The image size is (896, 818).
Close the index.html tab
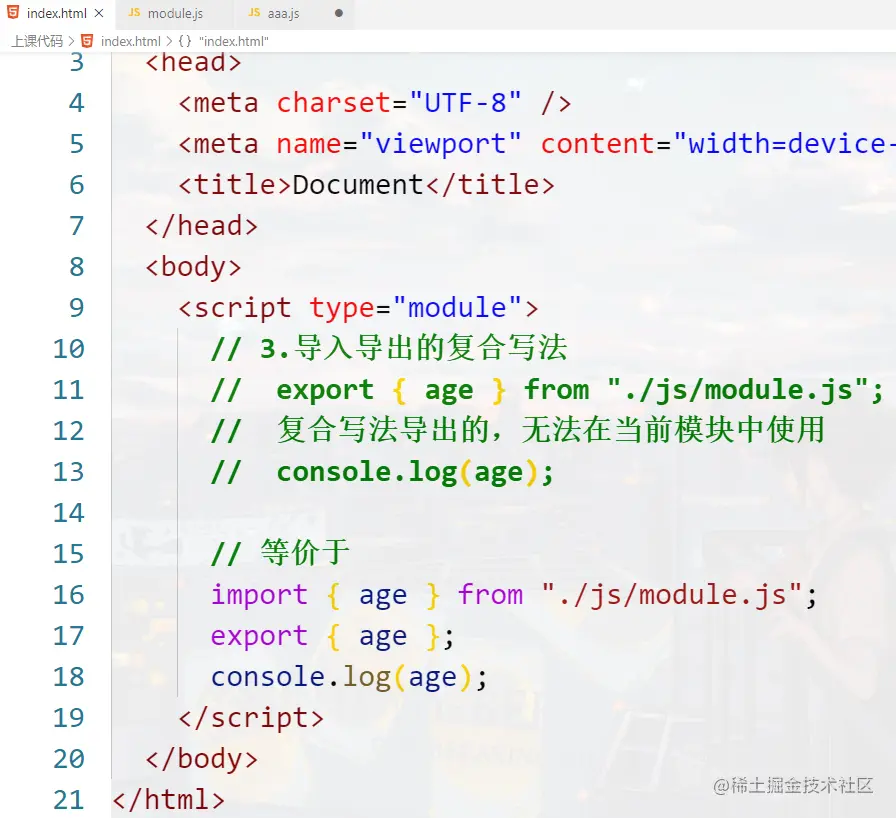coord(99,13)
